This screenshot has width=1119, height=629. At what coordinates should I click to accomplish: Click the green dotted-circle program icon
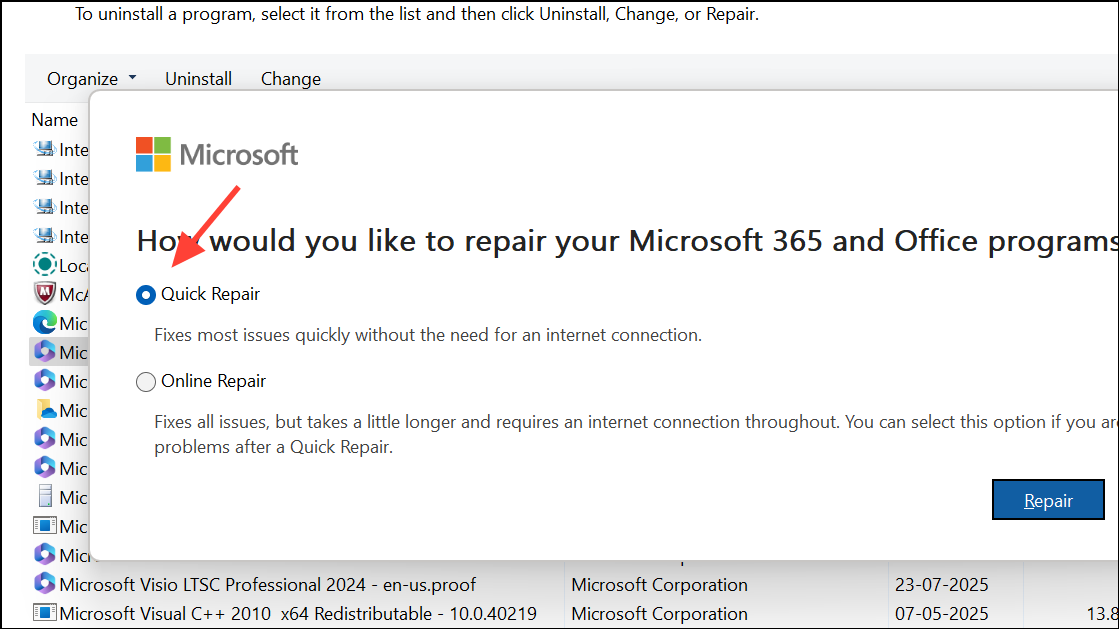(44, 265)
